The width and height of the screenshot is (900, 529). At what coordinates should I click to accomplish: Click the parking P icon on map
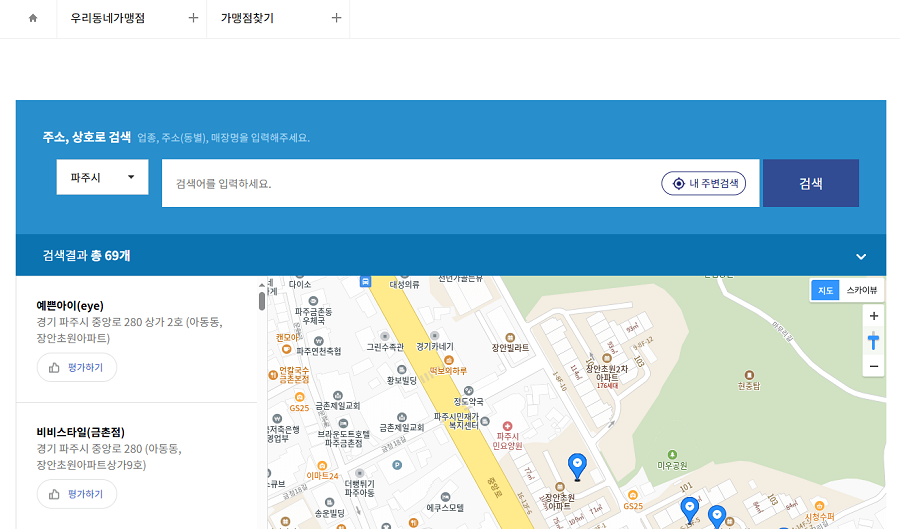click(x=397, y=465)
